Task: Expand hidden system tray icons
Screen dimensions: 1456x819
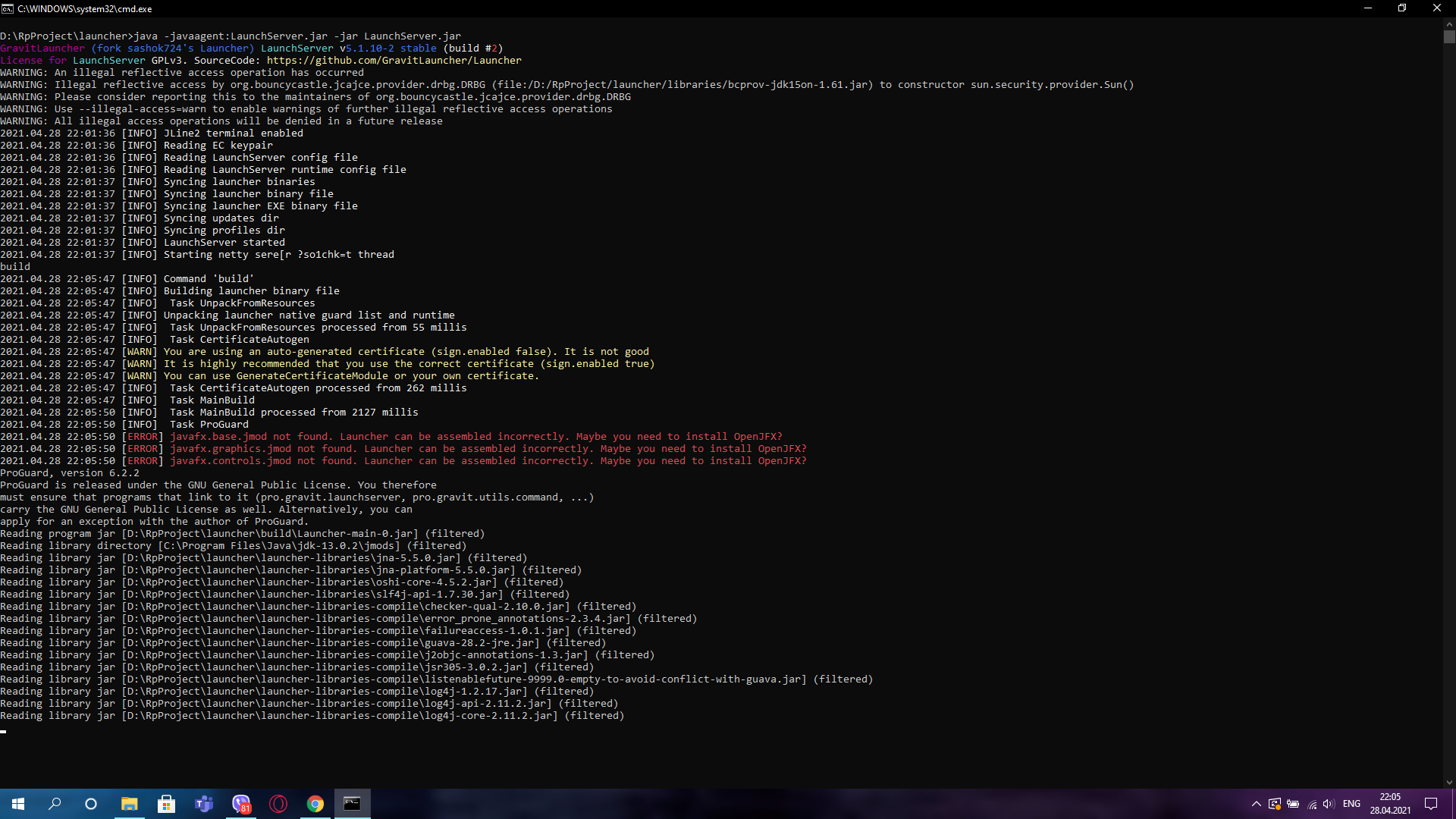Action: tap(1257, 805)
